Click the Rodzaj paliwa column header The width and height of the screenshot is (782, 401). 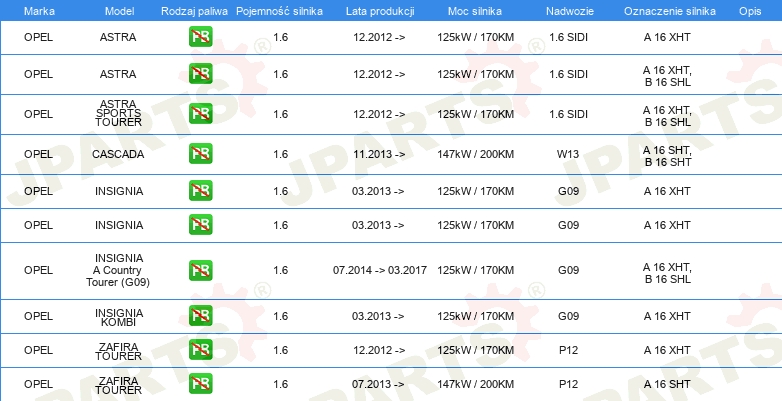195,11
